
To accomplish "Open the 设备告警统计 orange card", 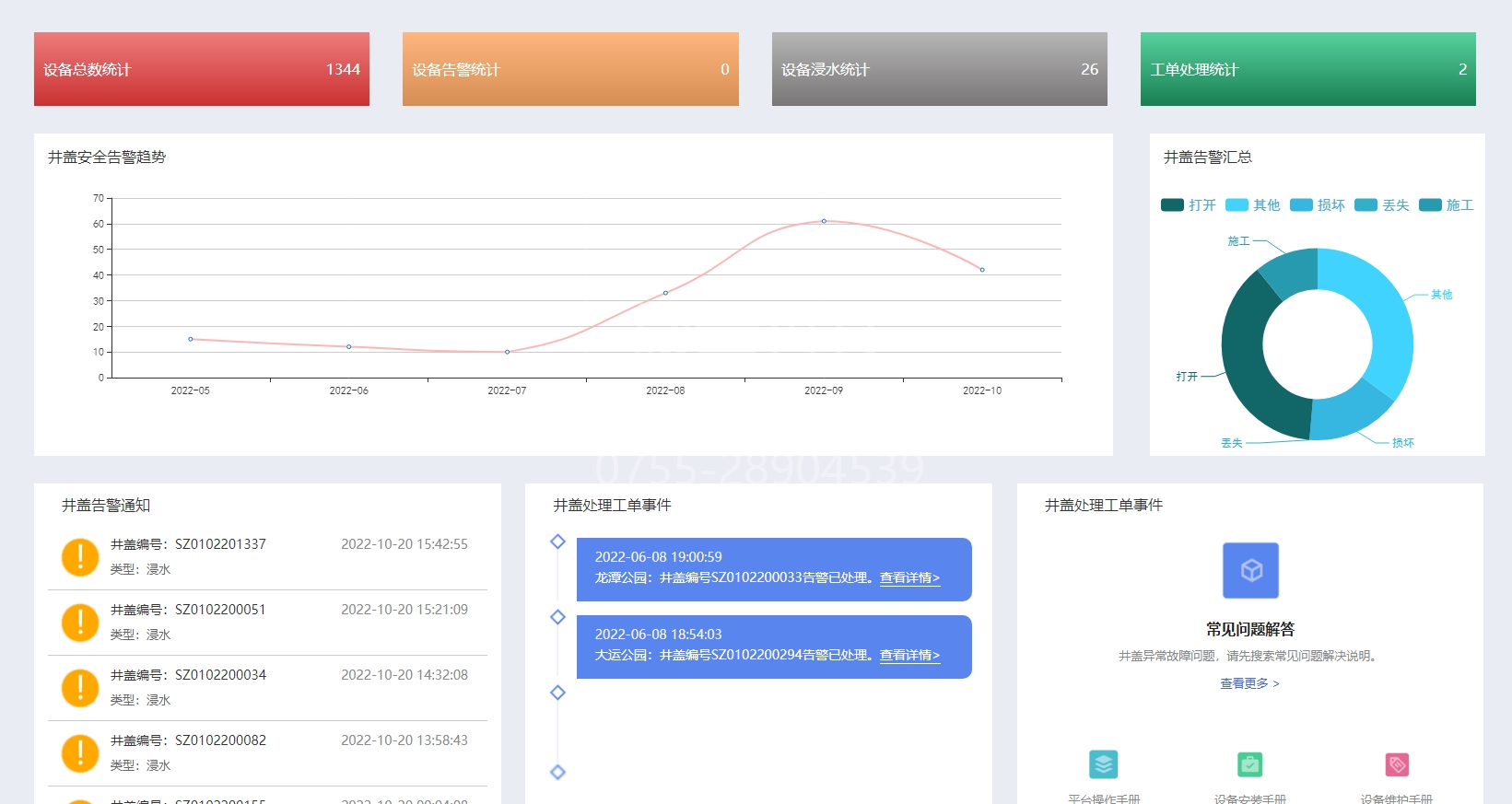I will point(570,69).
